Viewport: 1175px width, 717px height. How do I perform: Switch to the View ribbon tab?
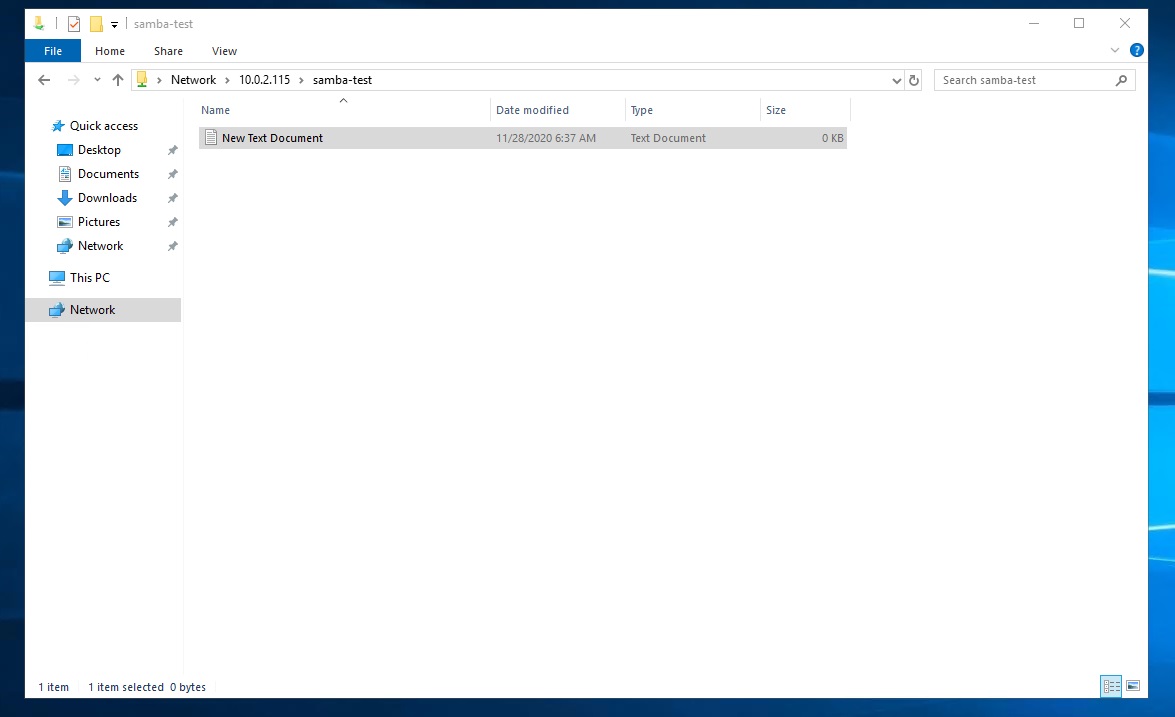224,51
